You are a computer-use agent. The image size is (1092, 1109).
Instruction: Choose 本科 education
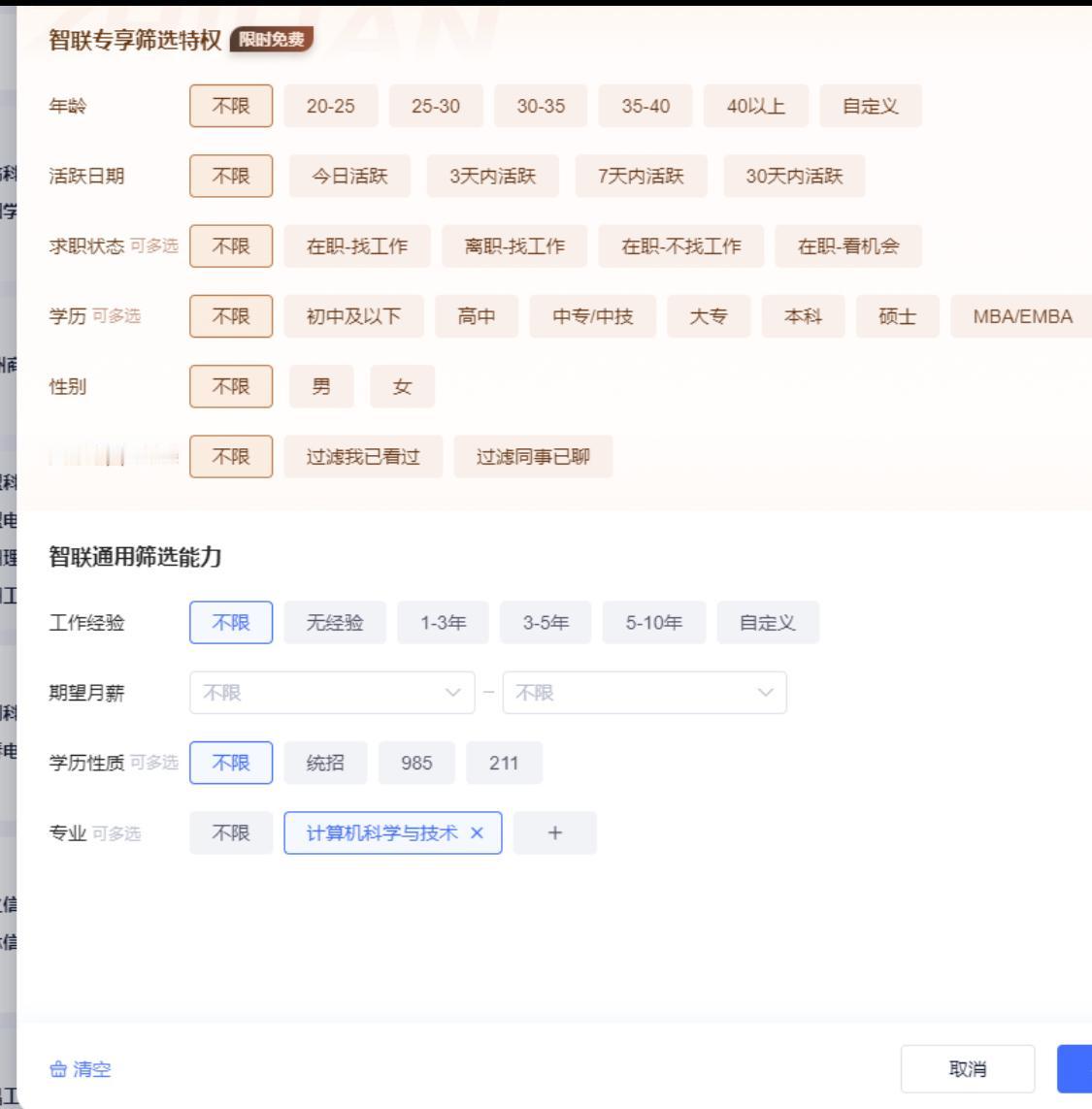pyautogui.click(x=804, y=316)
